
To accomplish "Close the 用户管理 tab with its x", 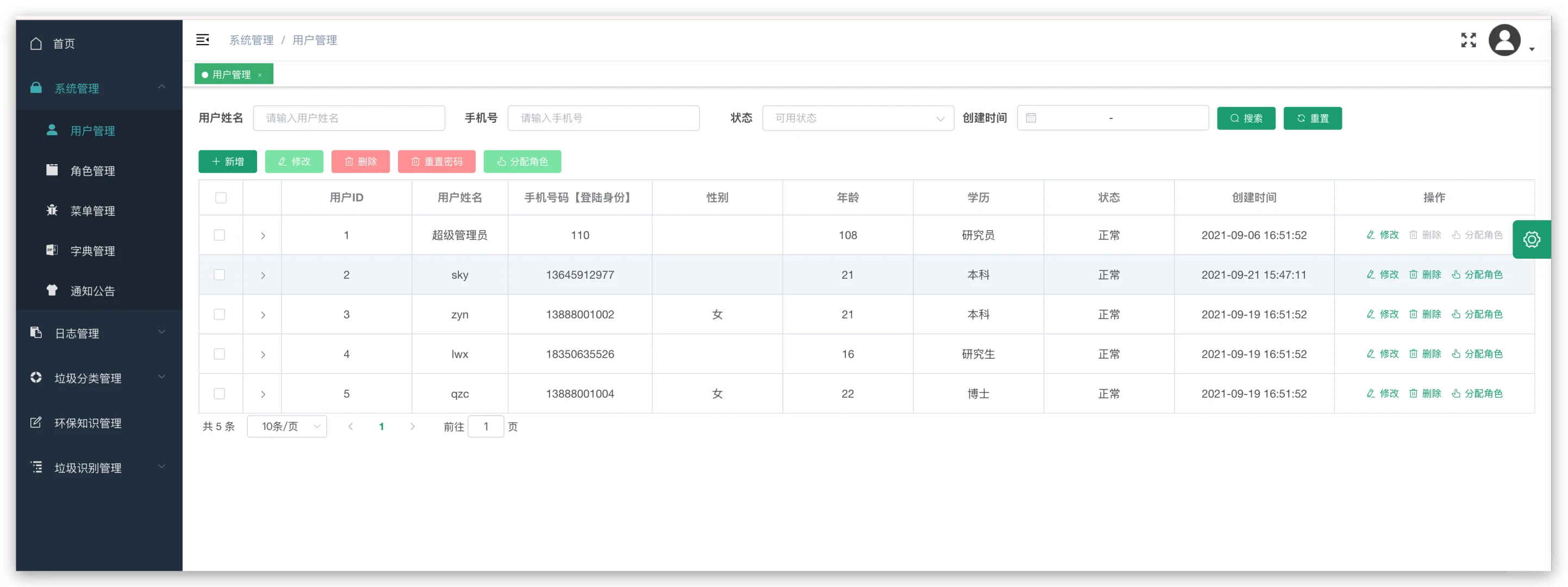I will pos(260,75).
